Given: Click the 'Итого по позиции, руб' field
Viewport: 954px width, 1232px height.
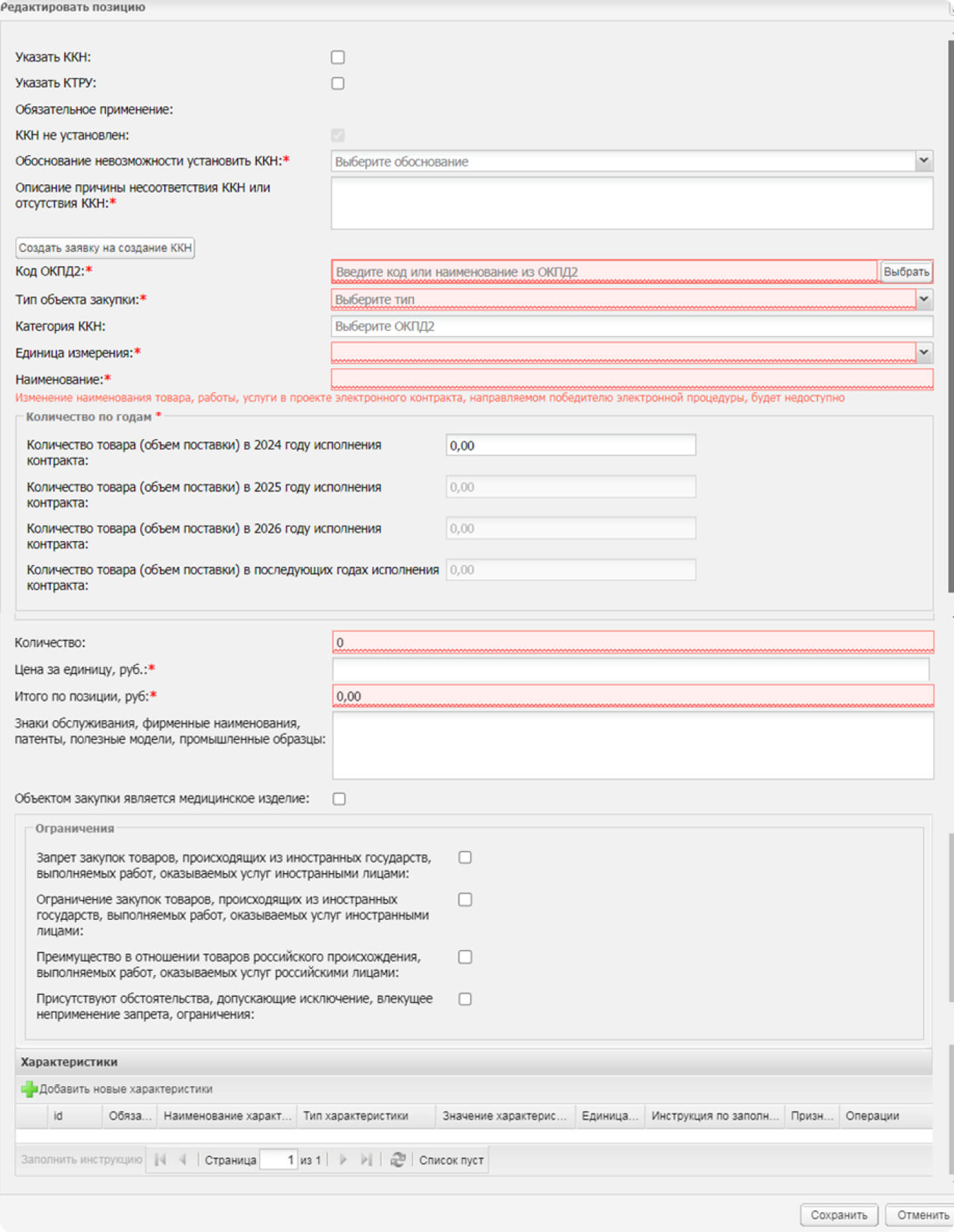Looking at the screenshot, I should [633, 696].
